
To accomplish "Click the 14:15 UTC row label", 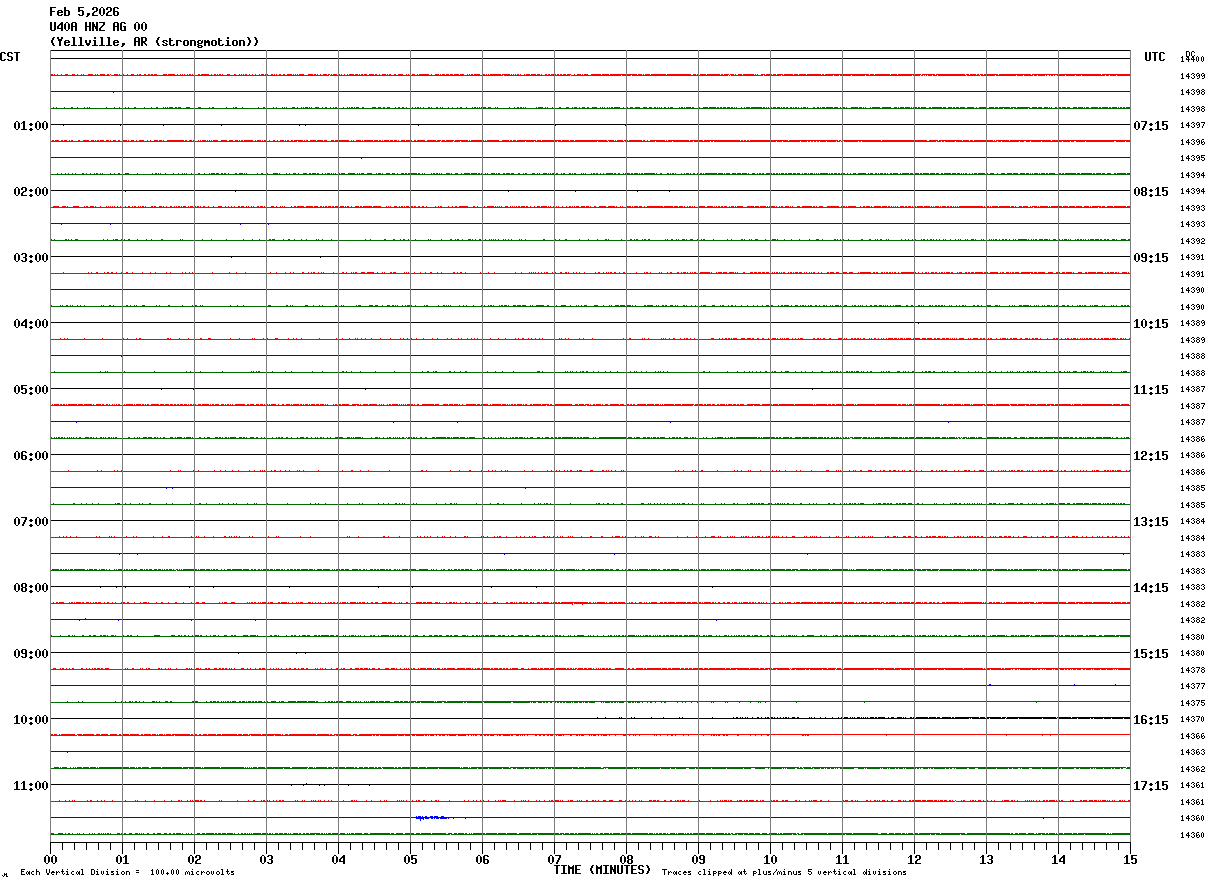I will tap(1151, 588).
